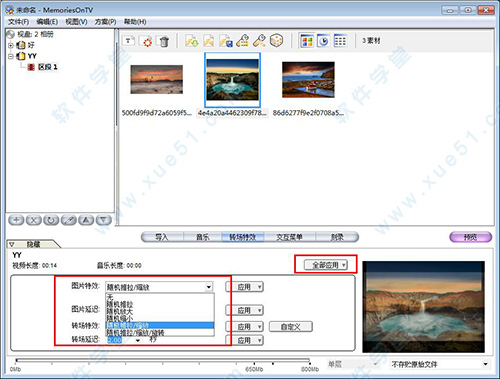Click the round move-up triangle button

click(86, 220)
